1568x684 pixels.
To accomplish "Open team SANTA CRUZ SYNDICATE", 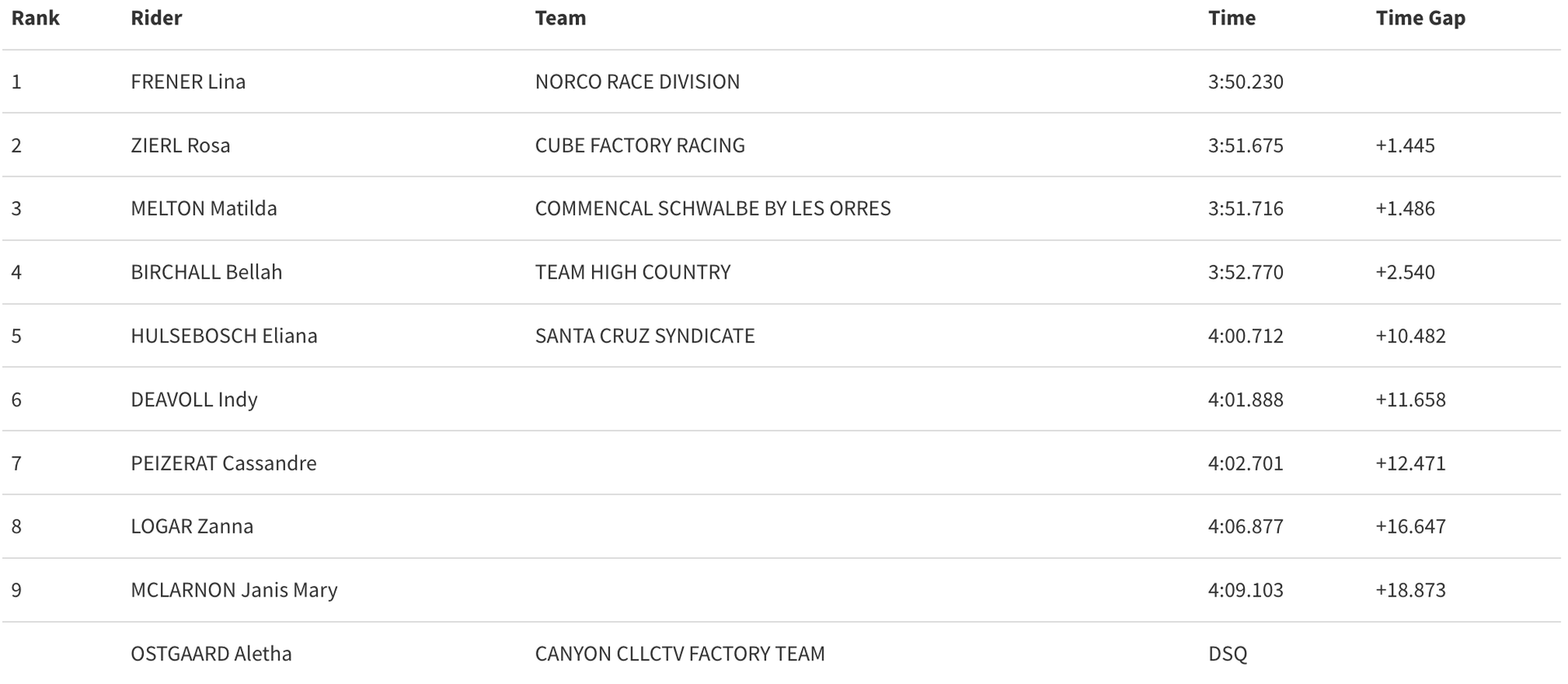I will pos(644,336).
